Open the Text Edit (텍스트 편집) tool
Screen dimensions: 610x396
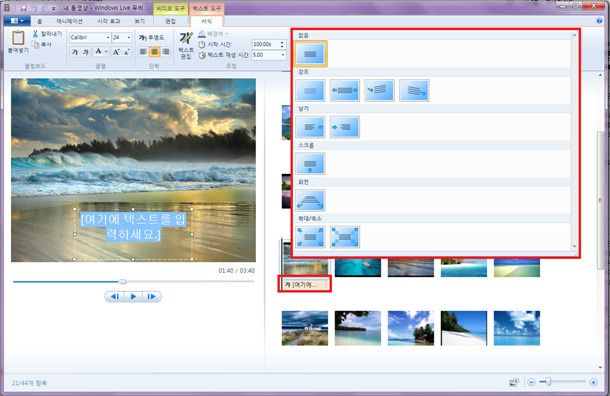click(186, 46)
